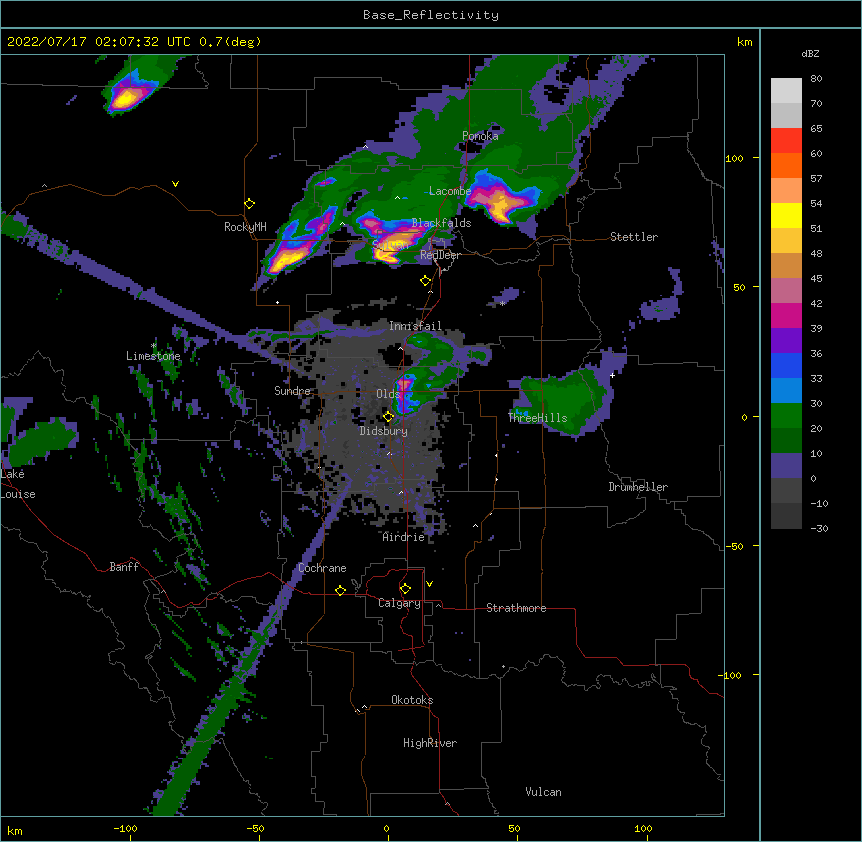This screenshot has width=862, height=842.
Task: Select the bright green 20-30 dBZ legend swatch
Action: (x=786, y=416)
